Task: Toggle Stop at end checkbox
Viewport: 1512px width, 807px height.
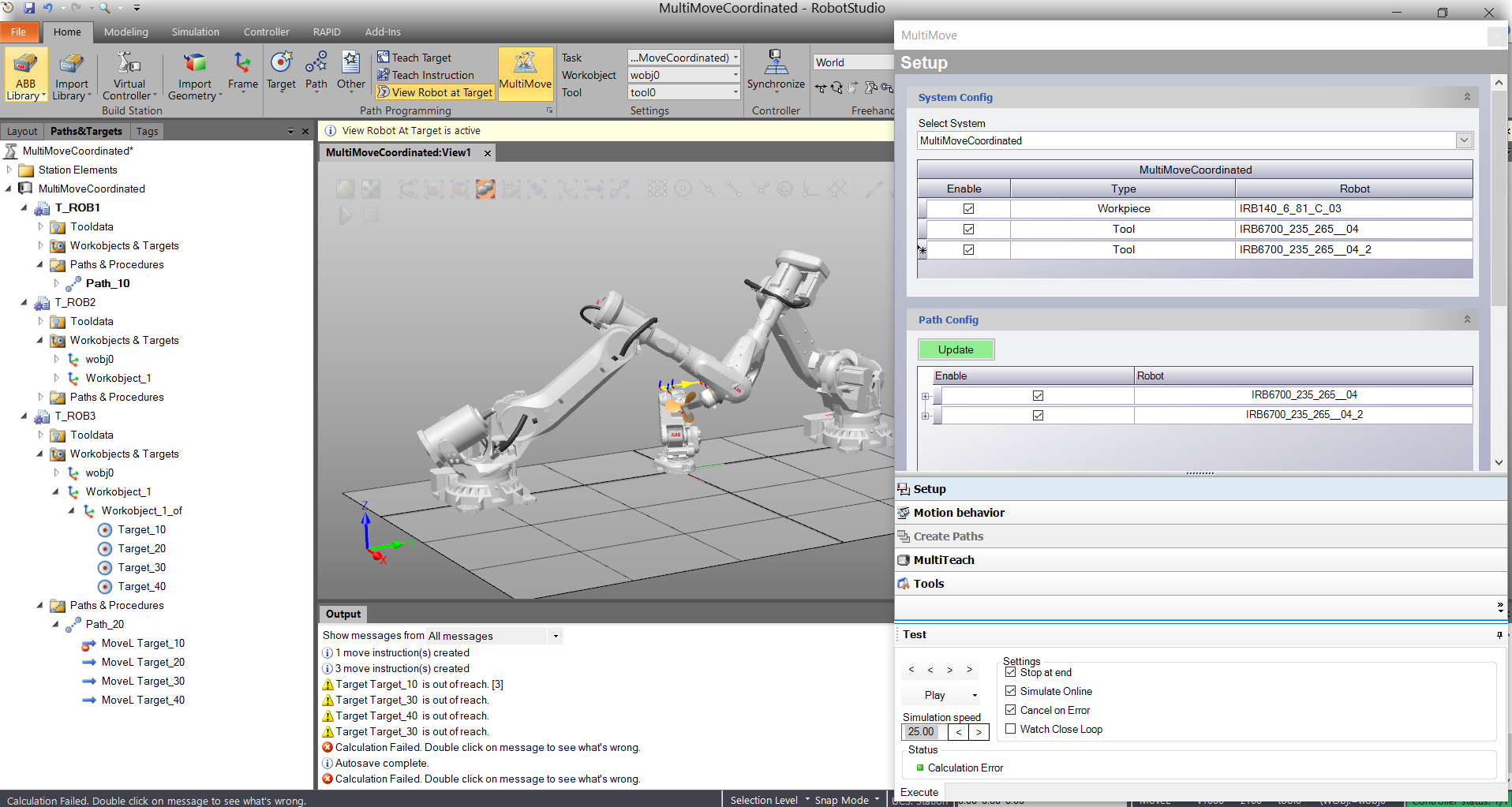Action: (x=1010, y=672)
